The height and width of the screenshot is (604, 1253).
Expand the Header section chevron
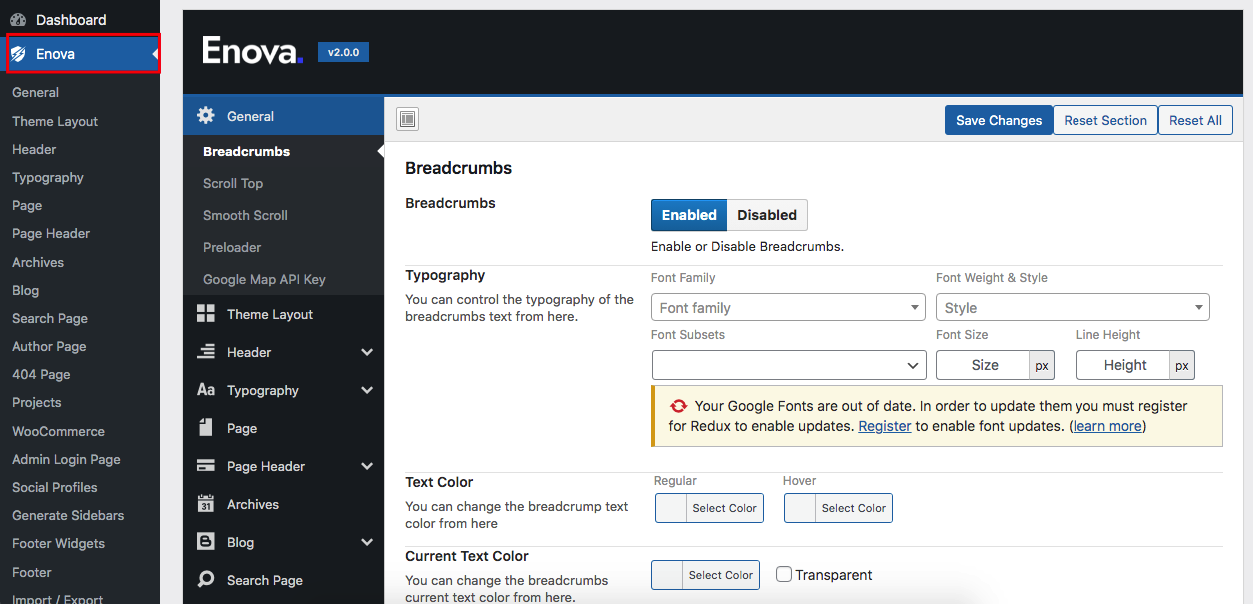[367, 352]
